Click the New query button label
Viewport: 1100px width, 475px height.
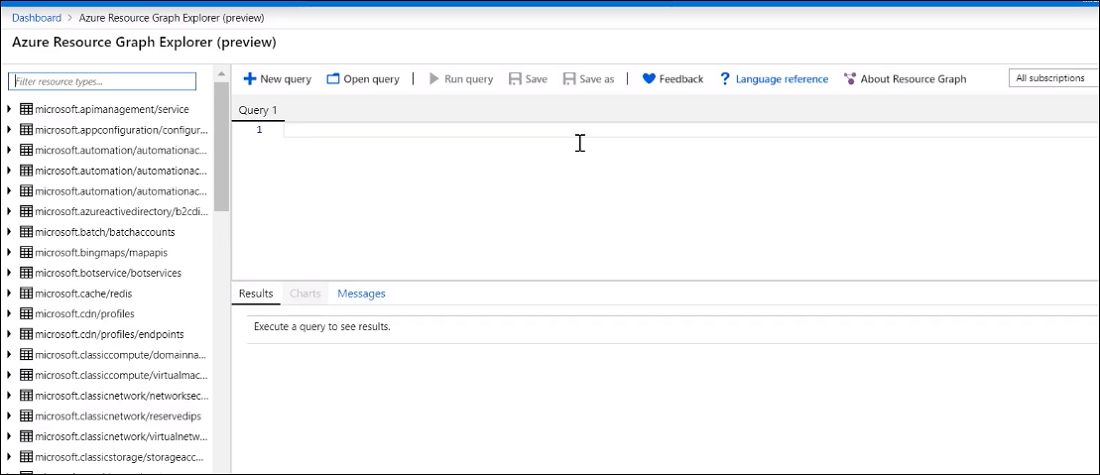pyautogui.click(x=286, y=79)
